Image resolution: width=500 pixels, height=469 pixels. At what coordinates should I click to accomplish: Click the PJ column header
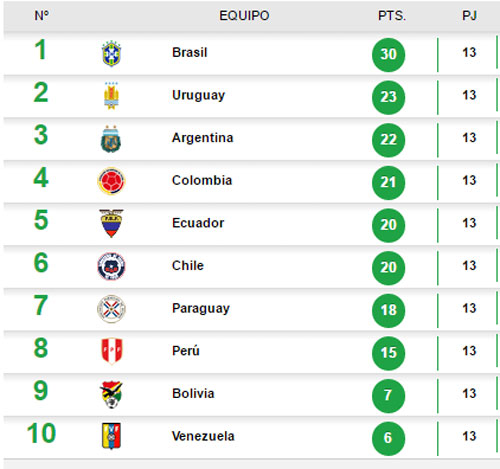point(469,16)
